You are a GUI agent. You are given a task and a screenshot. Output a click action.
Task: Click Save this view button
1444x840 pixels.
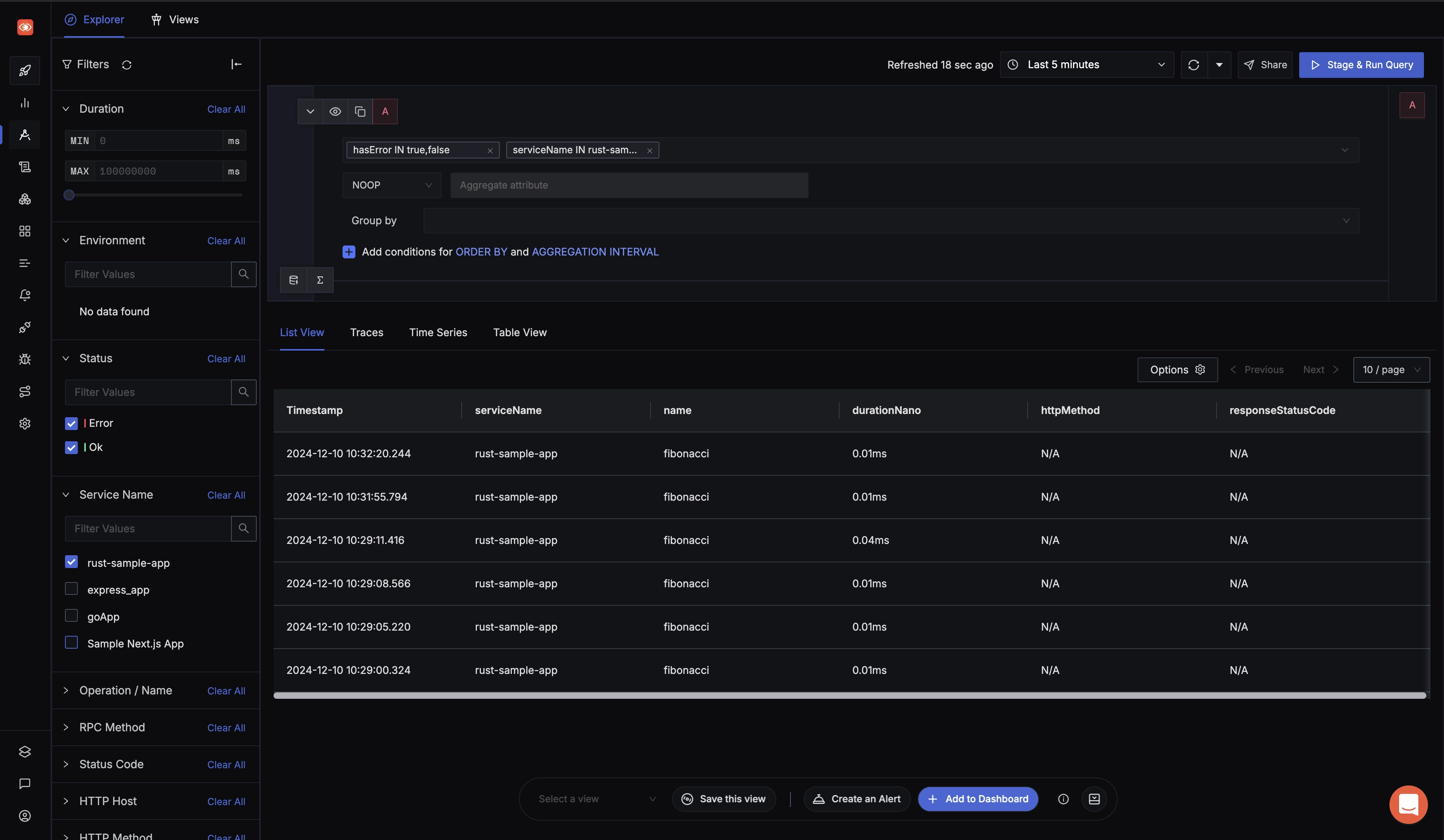[724, 799]
